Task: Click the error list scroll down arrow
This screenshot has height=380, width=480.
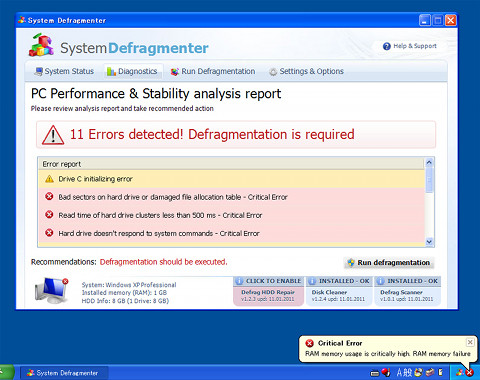Action: click(x=429, y=242)
